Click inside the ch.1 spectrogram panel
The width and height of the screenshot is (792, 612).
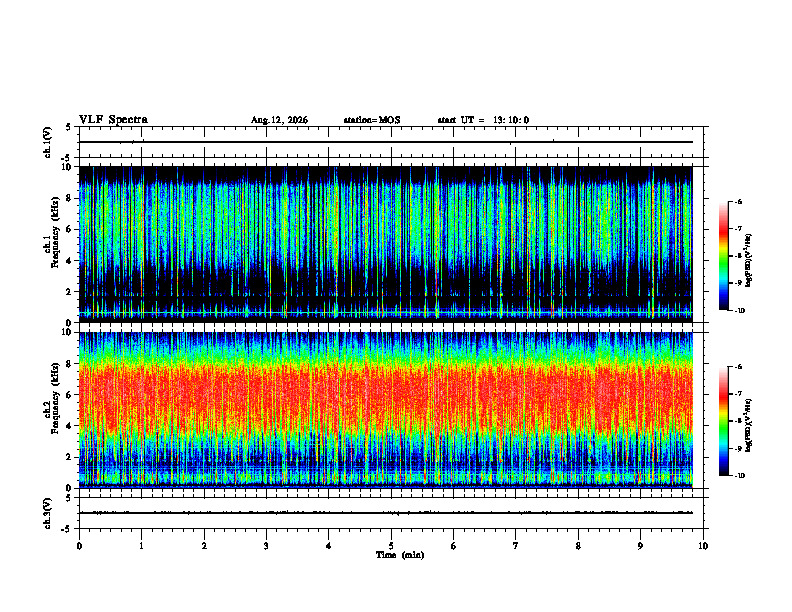(x=386, y=244)
